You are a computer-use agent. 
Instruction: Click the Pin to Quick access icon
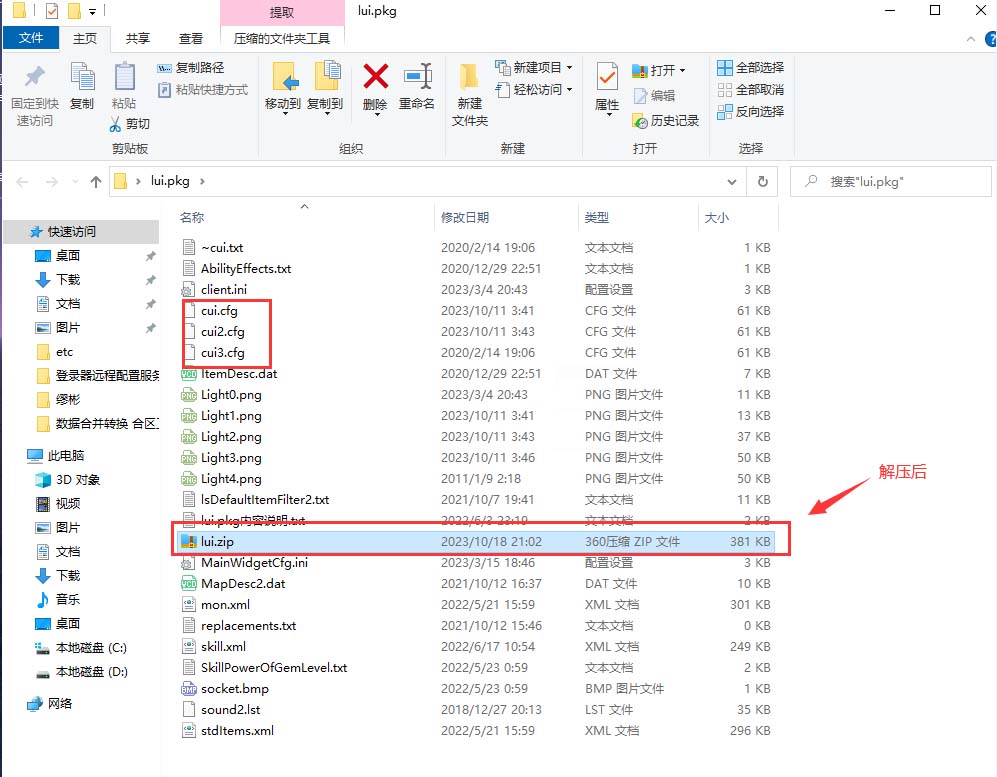34,78
